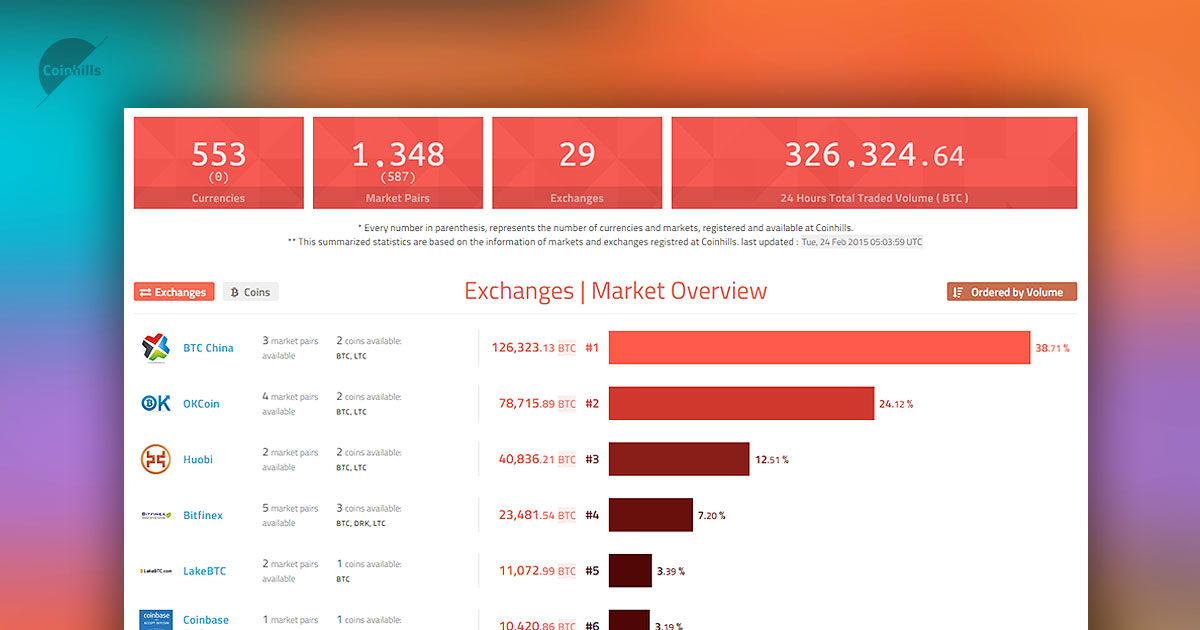Open the Ordered by Volume sort button

(x=1012, y=292)
